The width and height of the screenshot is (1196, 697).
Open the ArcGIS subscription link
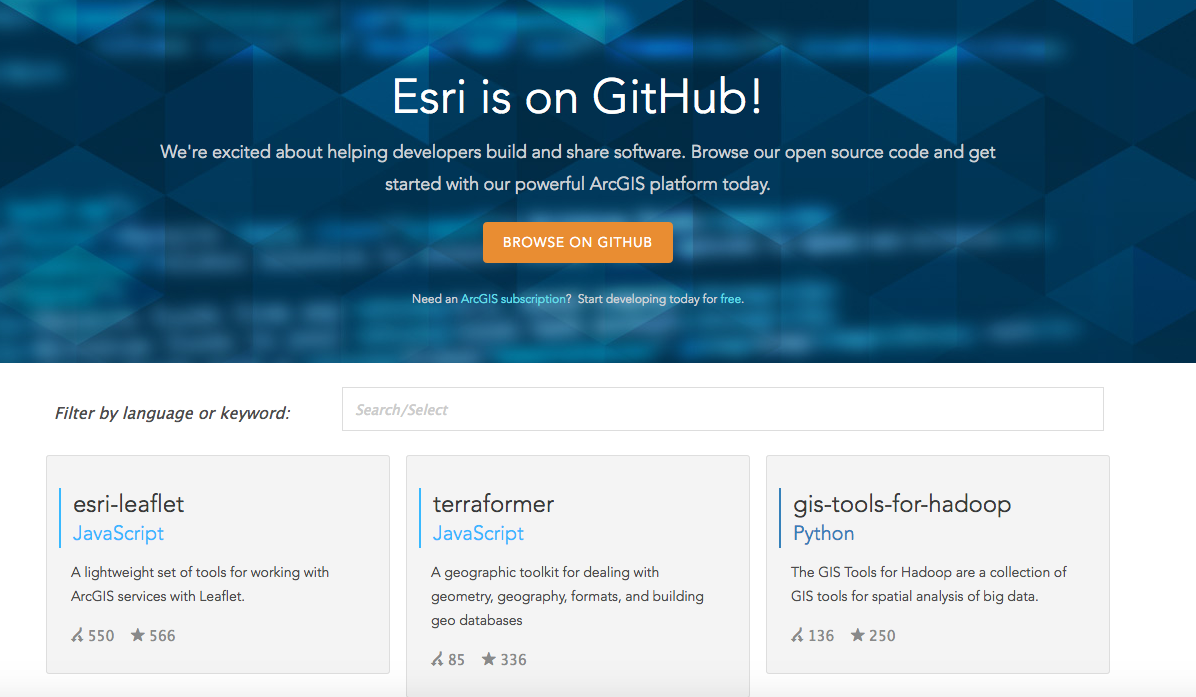pos(513,299)
